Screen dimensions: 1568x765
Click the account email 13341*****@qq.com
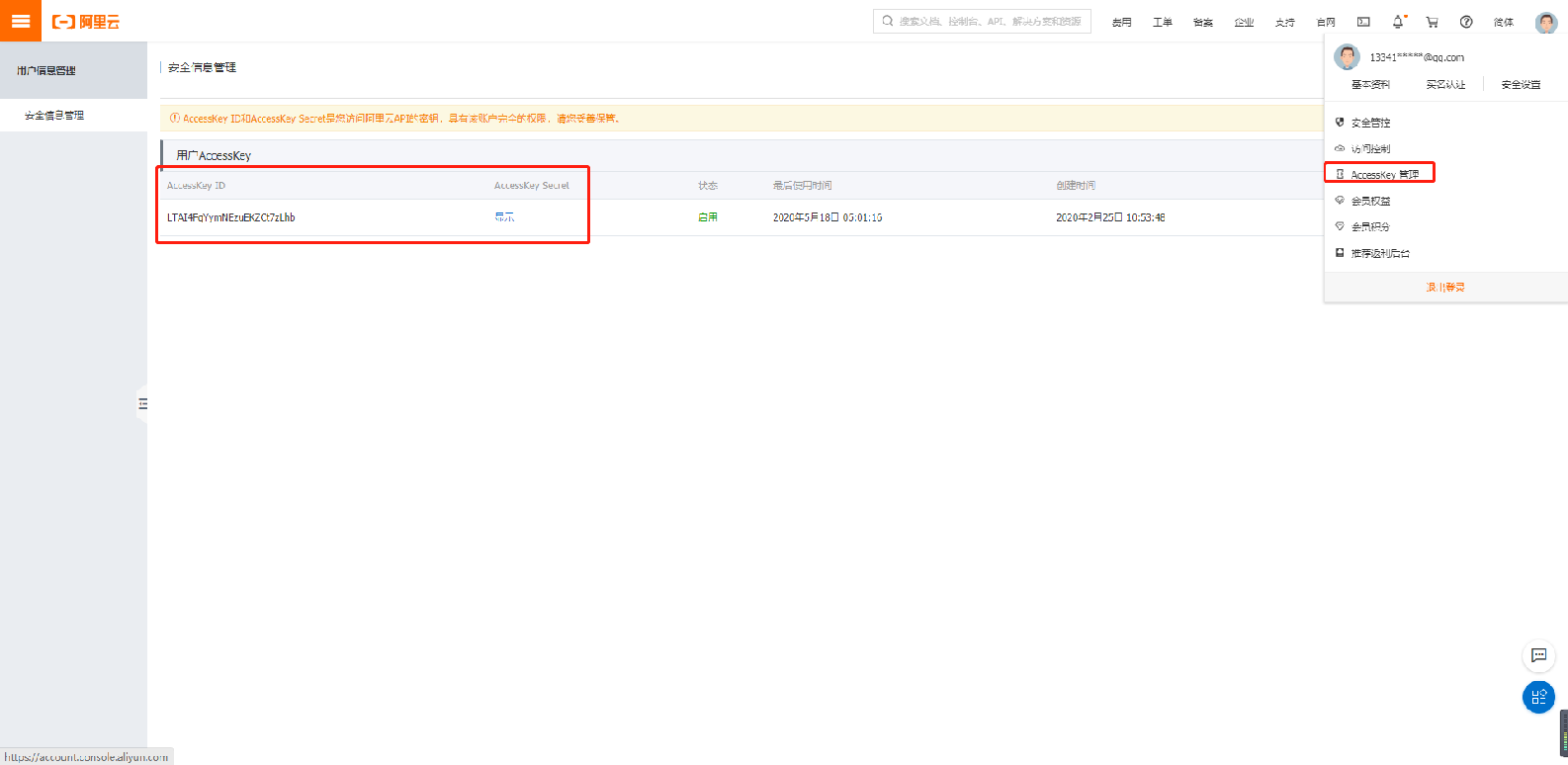tap(1417, 57)
